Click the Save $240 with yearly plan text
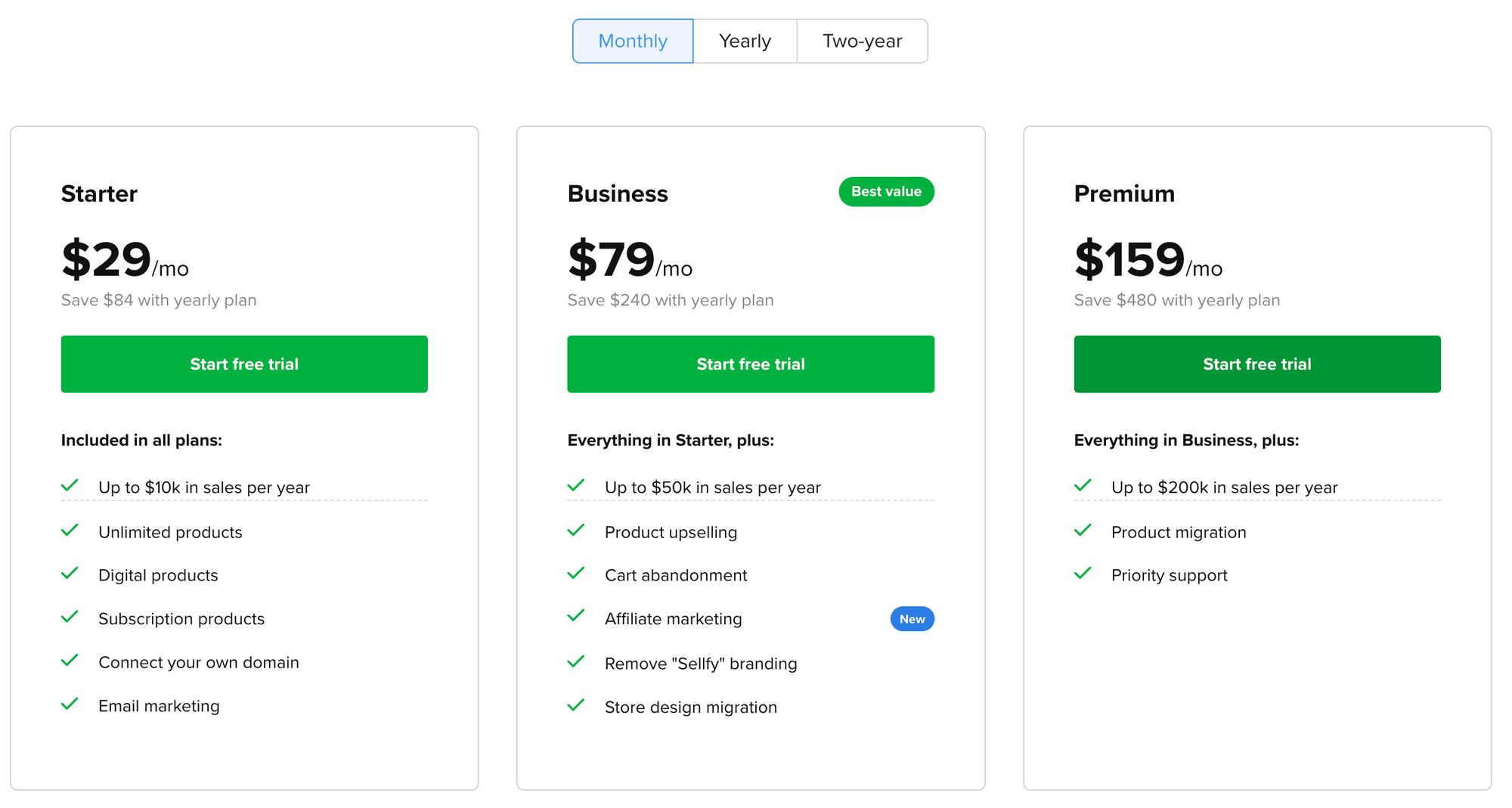The image size is (1512, 808). pos(670,300)
